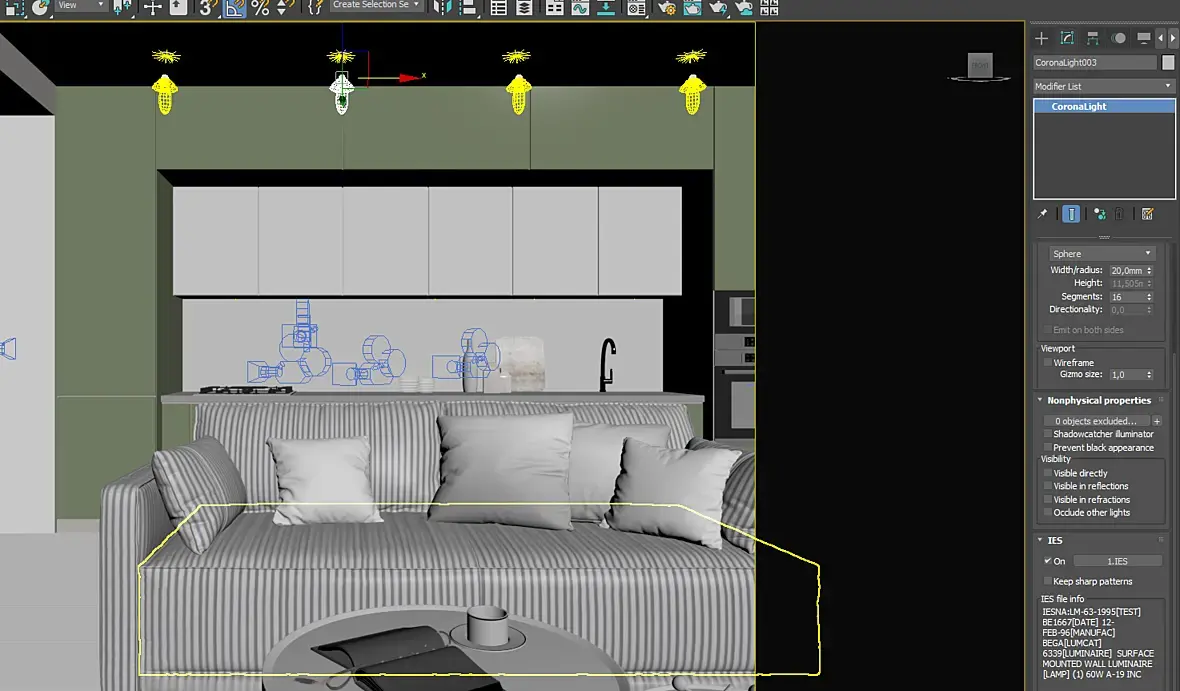The width and height of the screenshot is (1180, 691).
Task: Adjust the Width/radius spinner arrows
Action: [1149, 270]
